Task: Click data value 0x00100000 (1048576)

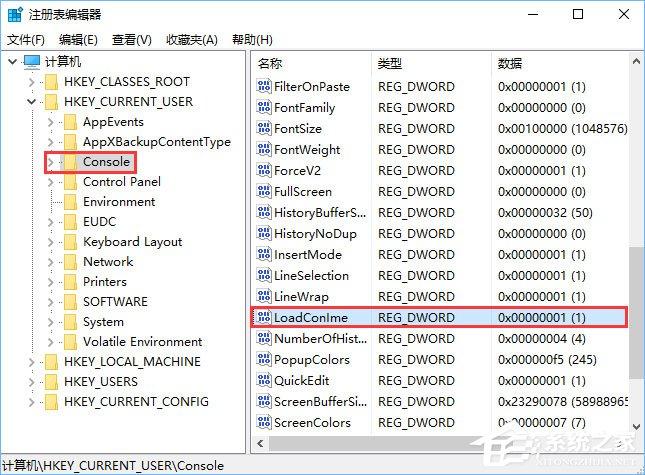Action: click(562, 129)
